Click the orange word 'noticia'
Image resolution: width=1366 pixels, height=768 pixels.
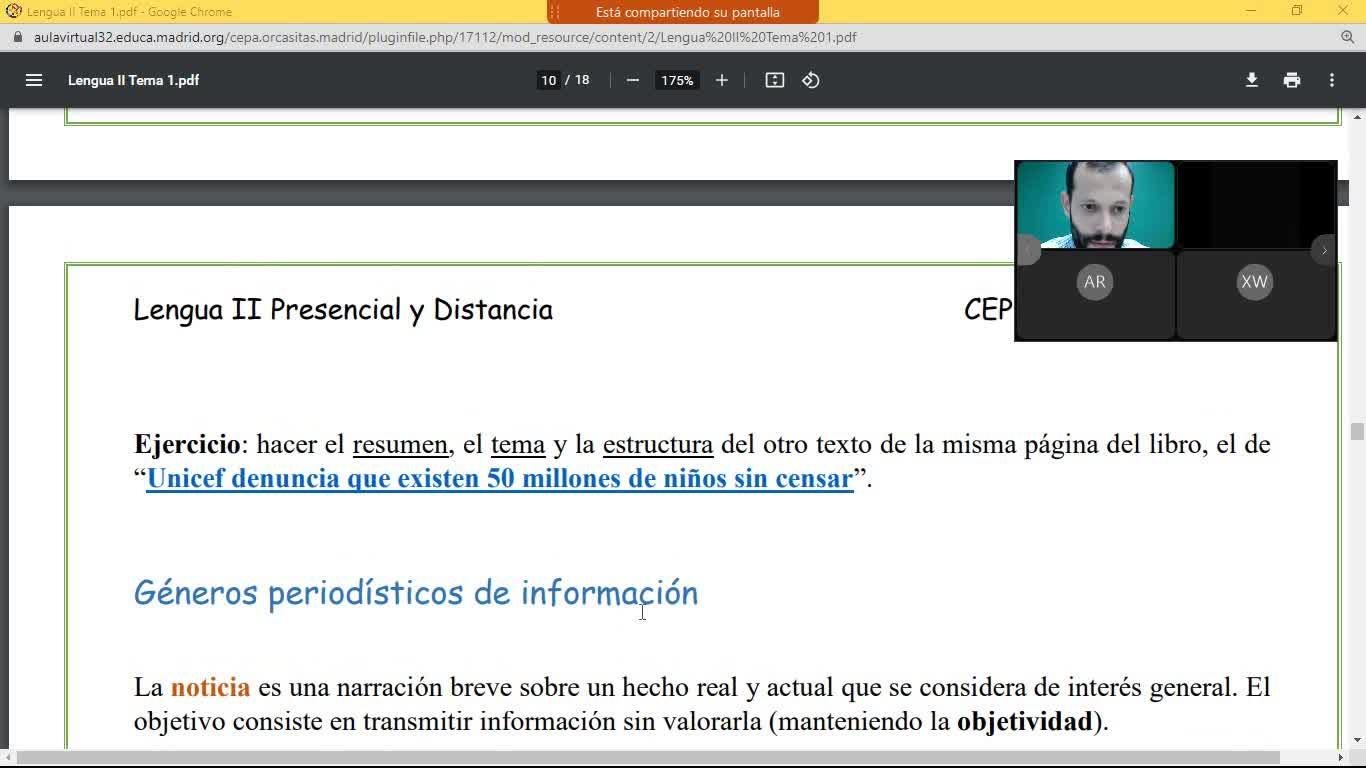210,687
